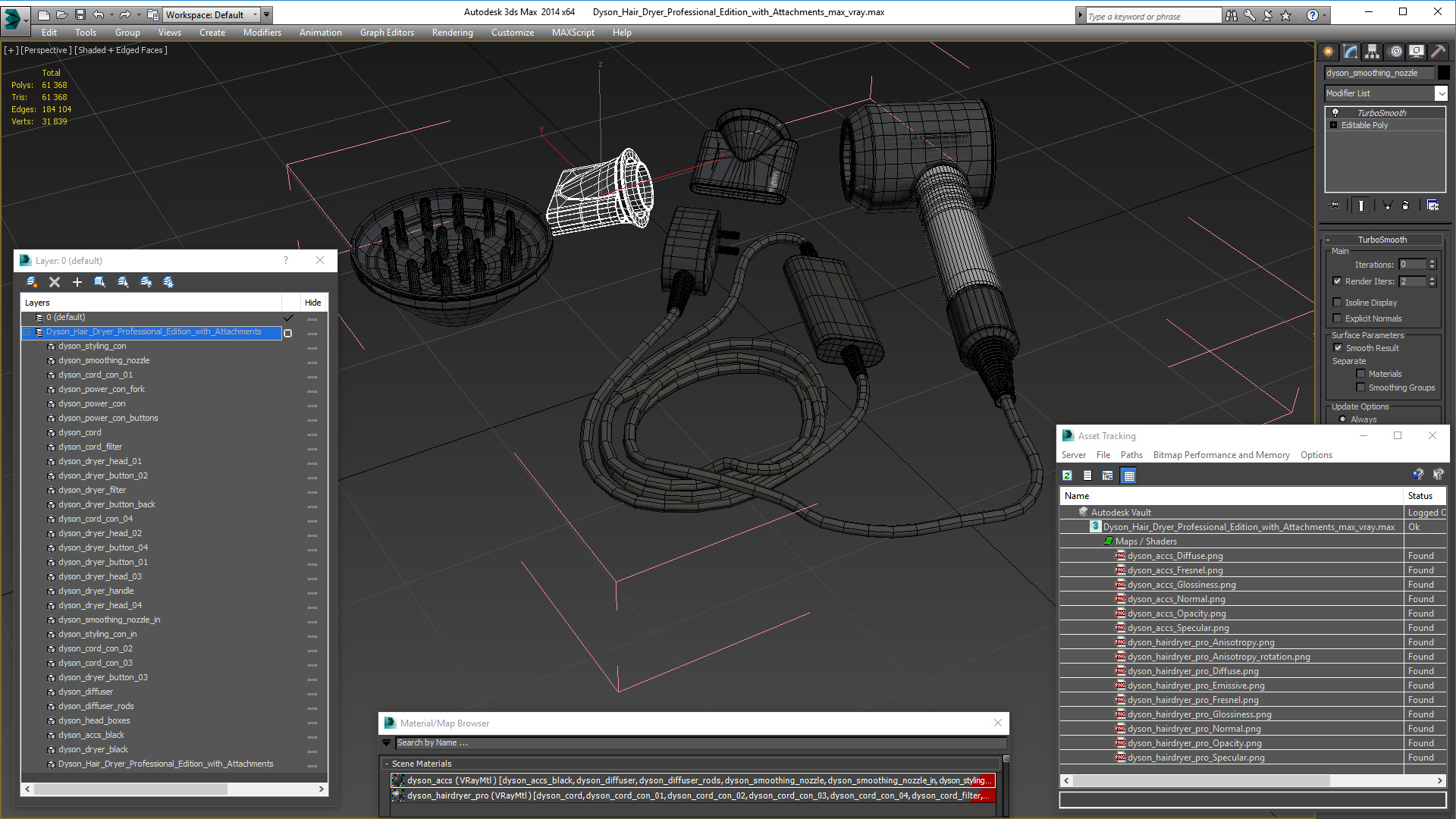The width and height of the screenshot is (1456, 819).
Task: Click the Layers column header
Action: pyautogui.click(x=152, y=303)
